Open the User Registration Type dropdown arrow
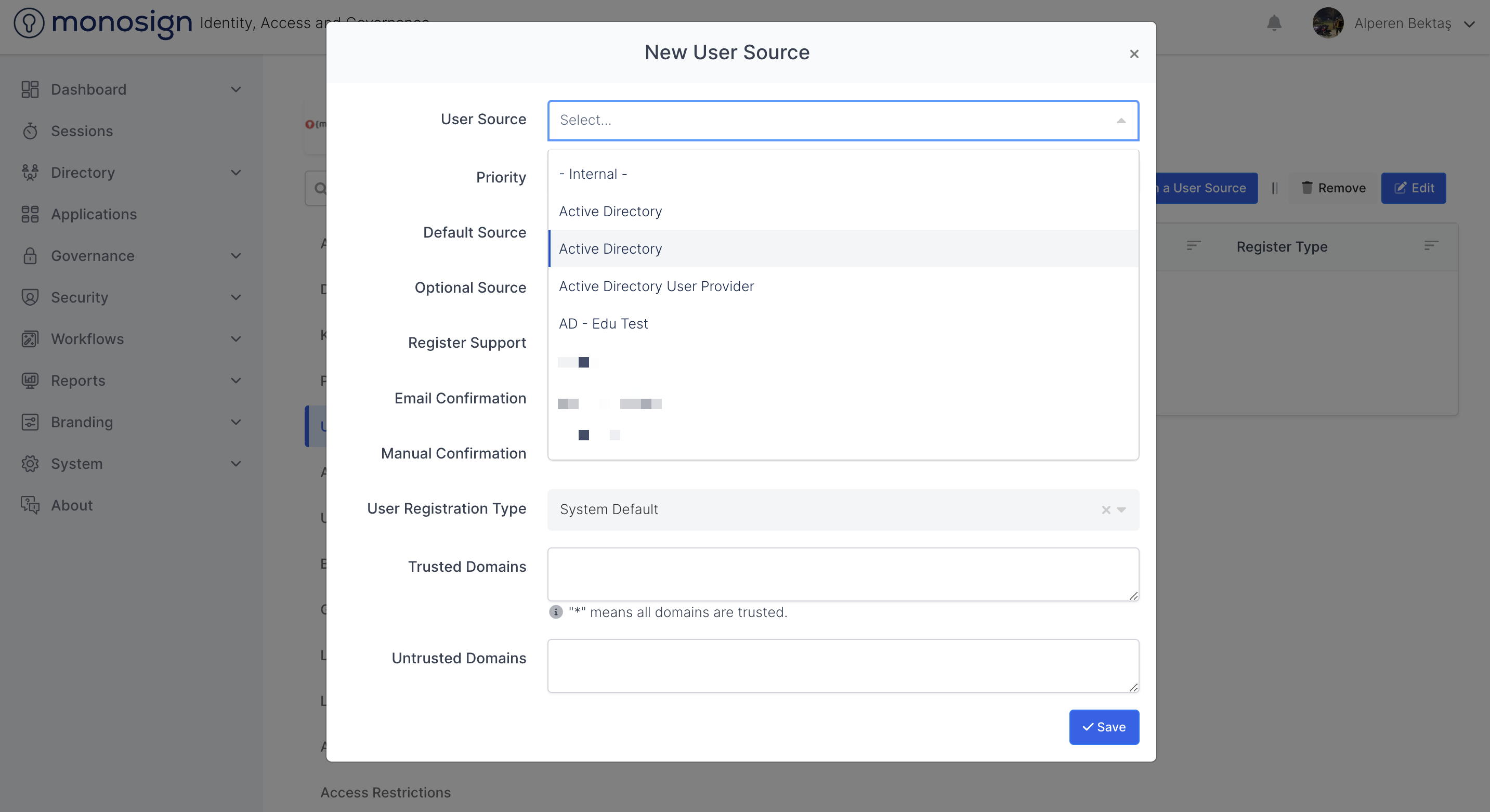The image size is (1490, 812). tap(1121, 509)
